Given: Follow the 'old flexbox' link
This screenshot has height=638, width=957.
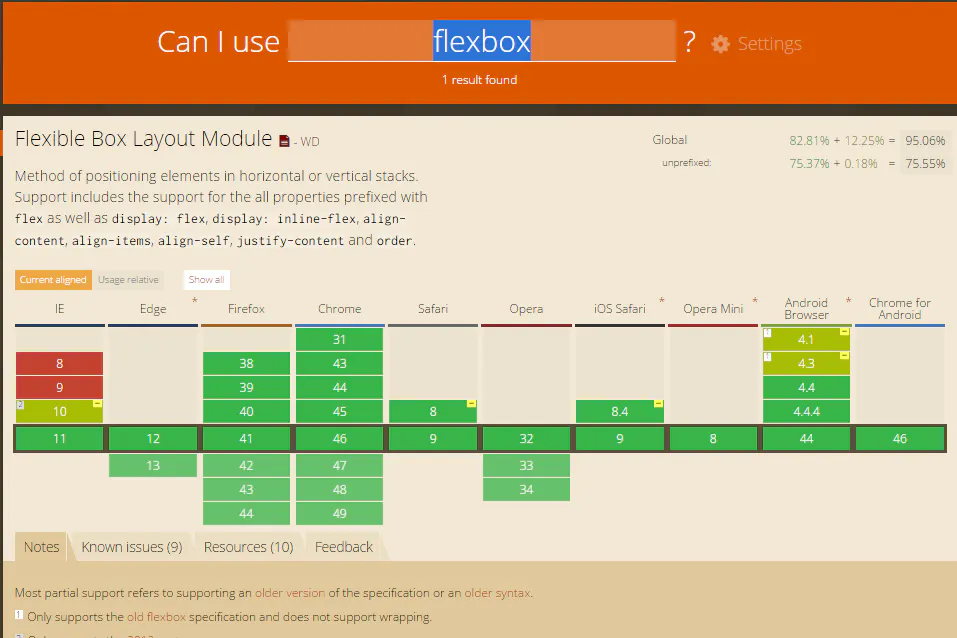Looking at the screenshot, I should 156,617.
